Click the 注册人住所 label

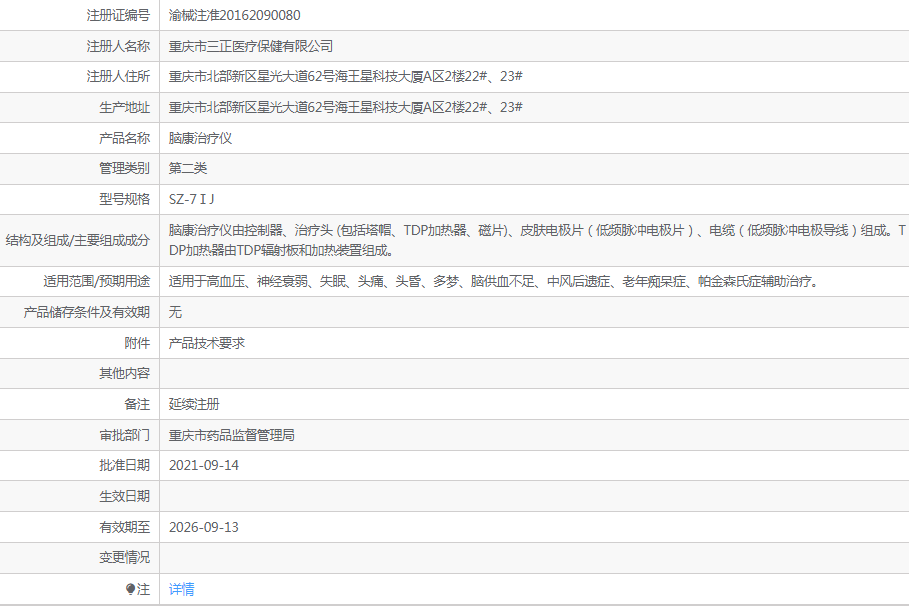point(118,76)
